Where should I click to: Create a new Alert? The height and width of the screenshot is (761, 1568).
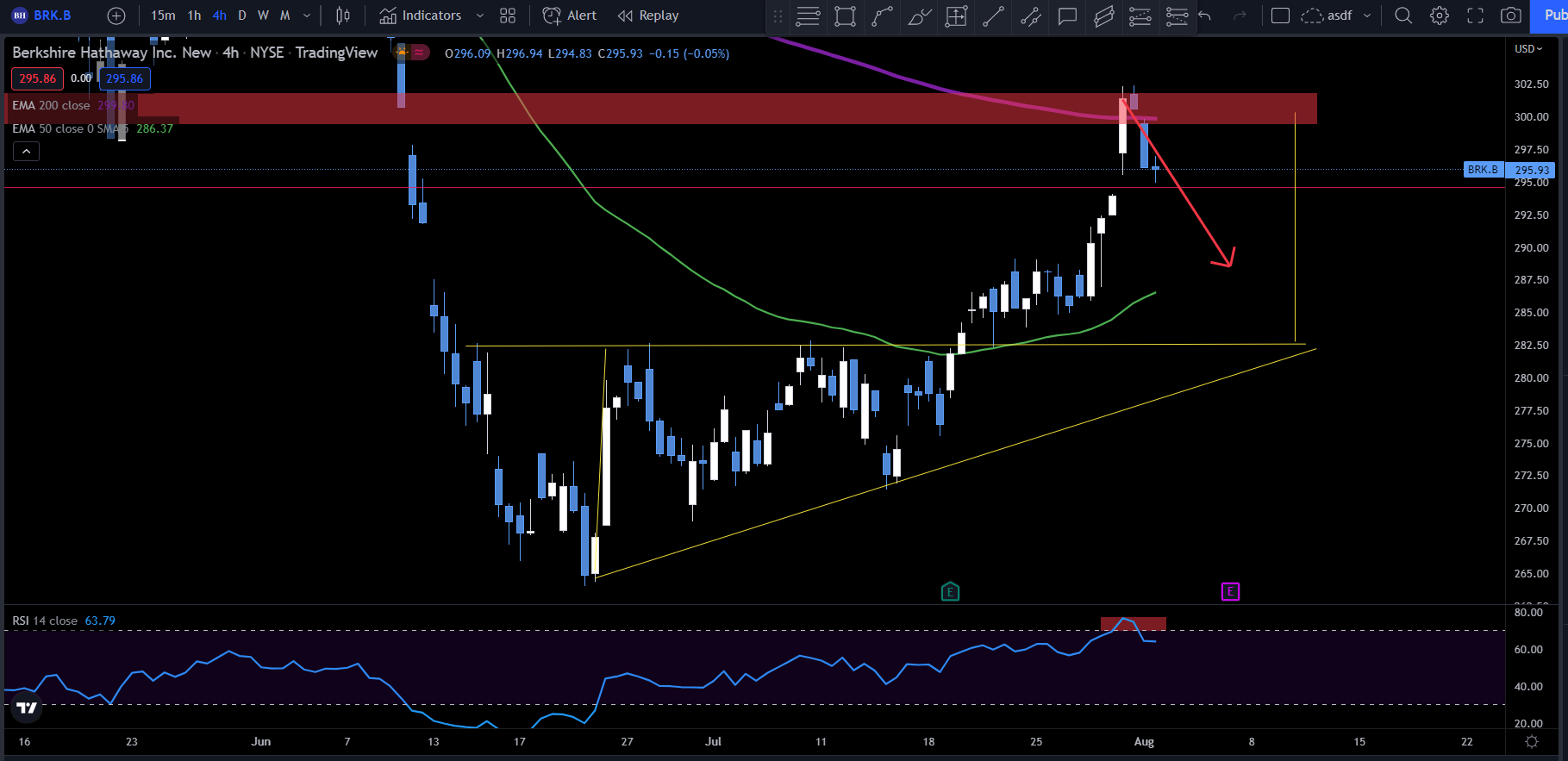pos(570,16)
